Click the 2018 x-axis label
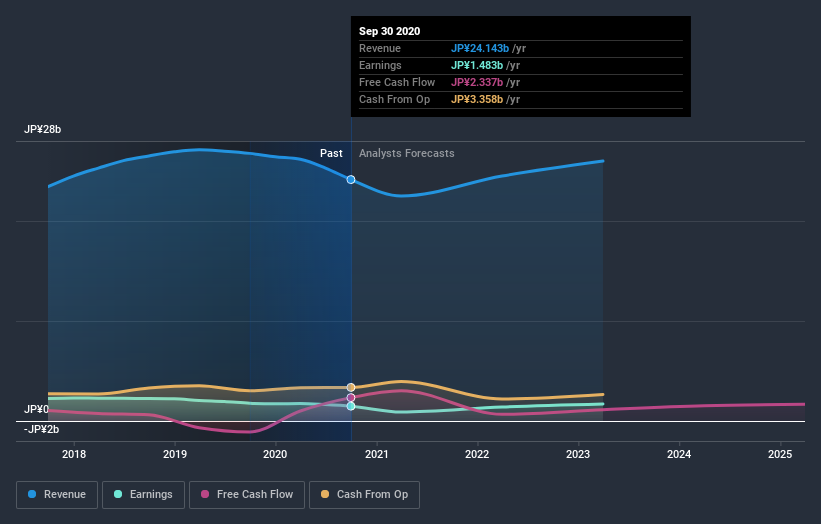Screen dimensions: 821x524 coord(74,454)
